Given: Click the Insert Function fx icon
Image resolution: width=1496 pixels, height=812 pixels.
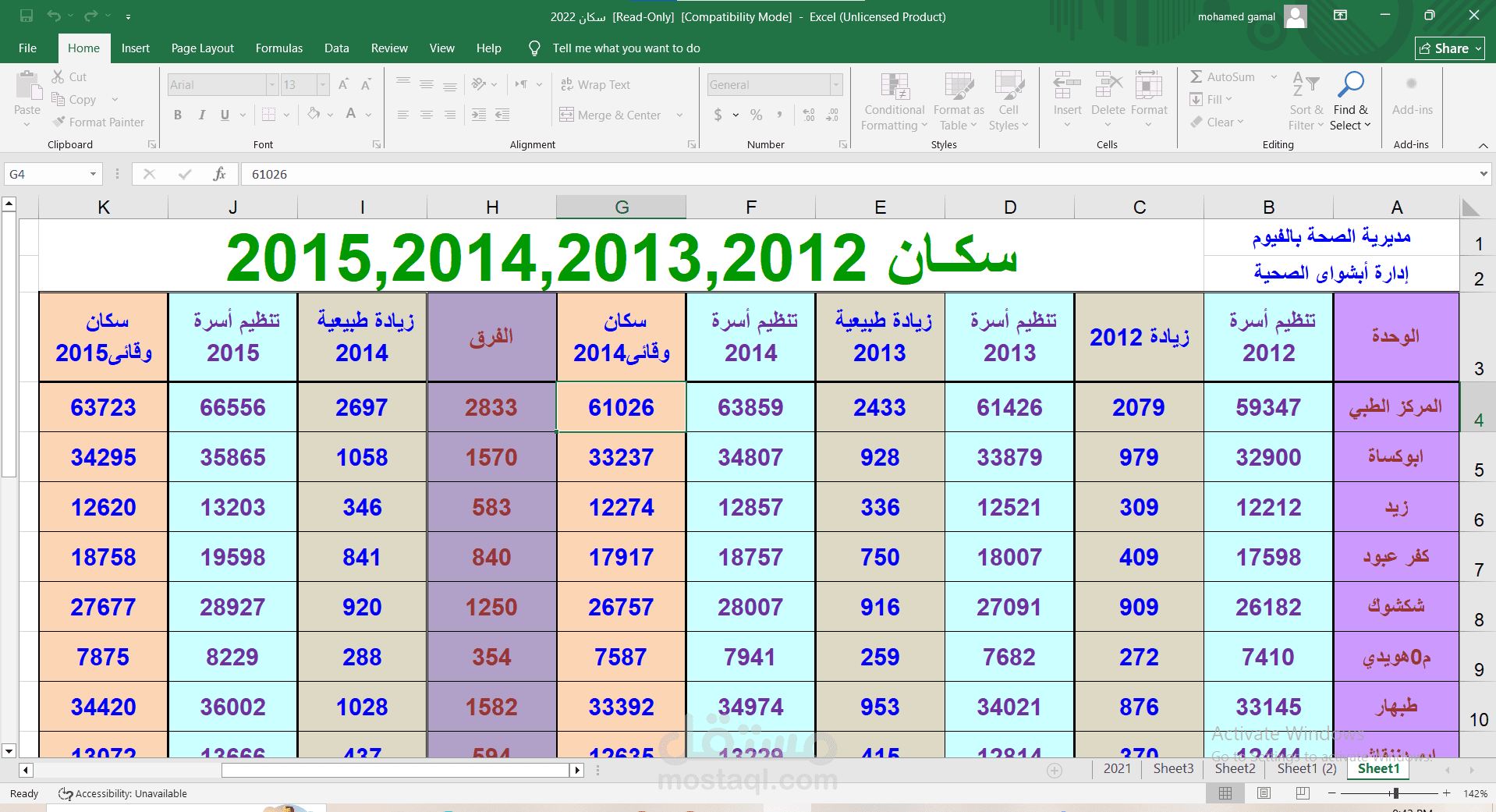Looking at the screenshot, I should pyautogui.click(x=219, y=174).
